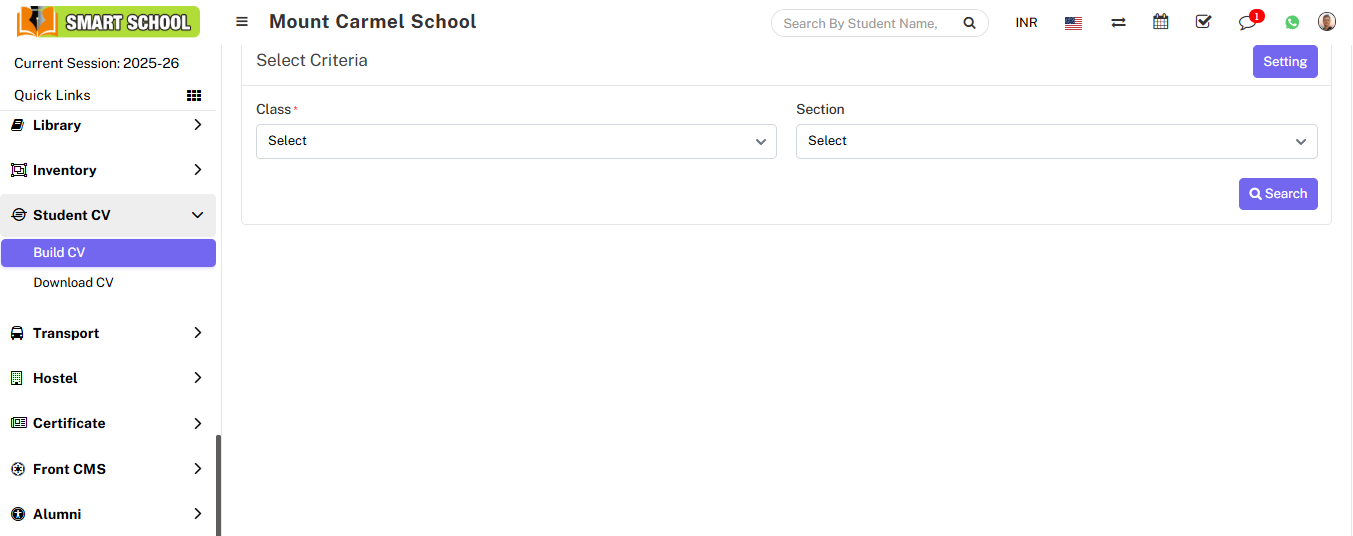Open the task checklist icon
Viewport: 1353px width, 536px height.
tap(1203, 22)
